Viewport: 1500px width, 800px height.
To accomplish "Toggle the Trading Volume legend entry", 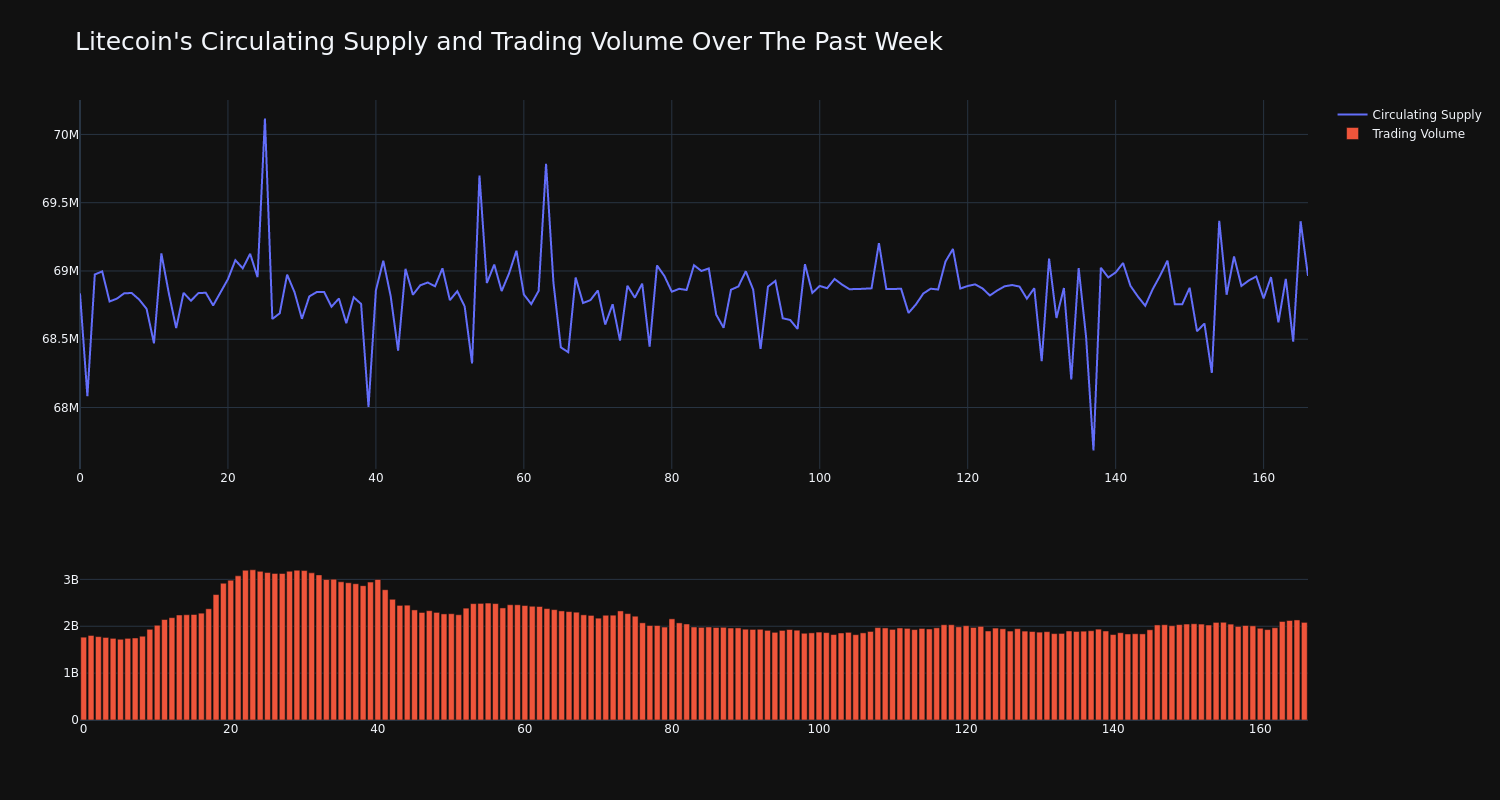I will coord(1409,134).
